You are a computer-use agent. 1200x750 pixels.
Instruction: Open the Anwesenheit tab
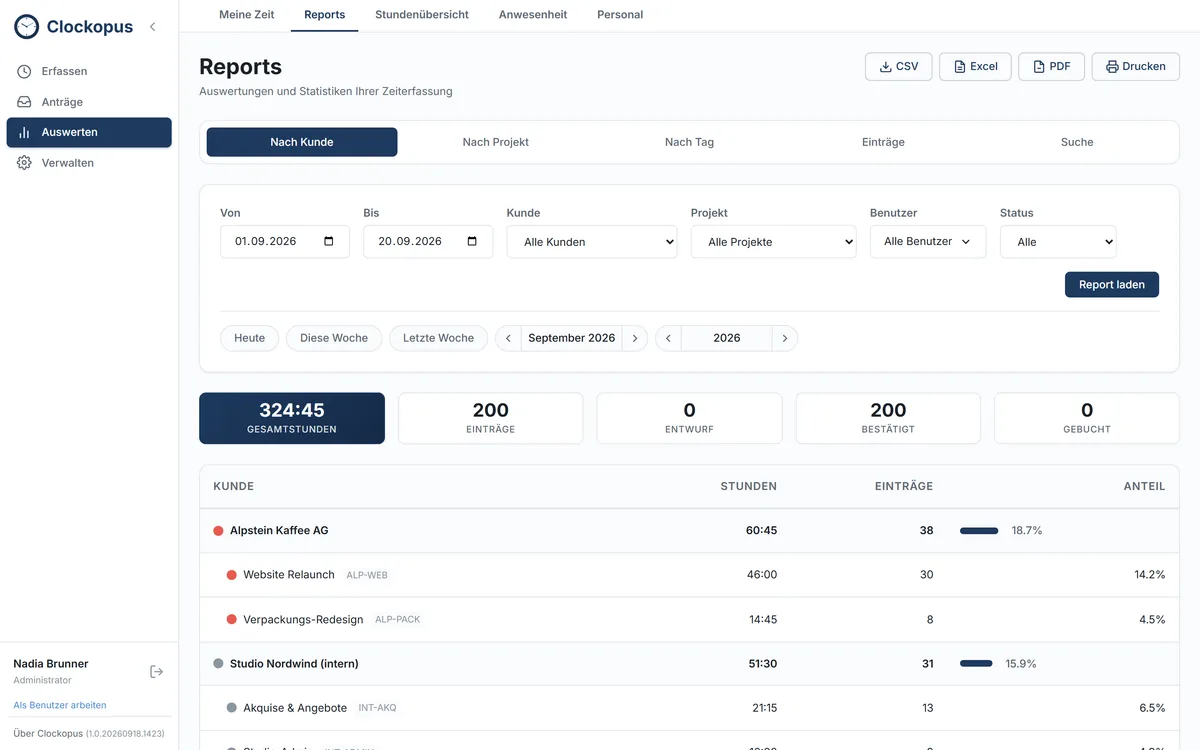(533, 15)
